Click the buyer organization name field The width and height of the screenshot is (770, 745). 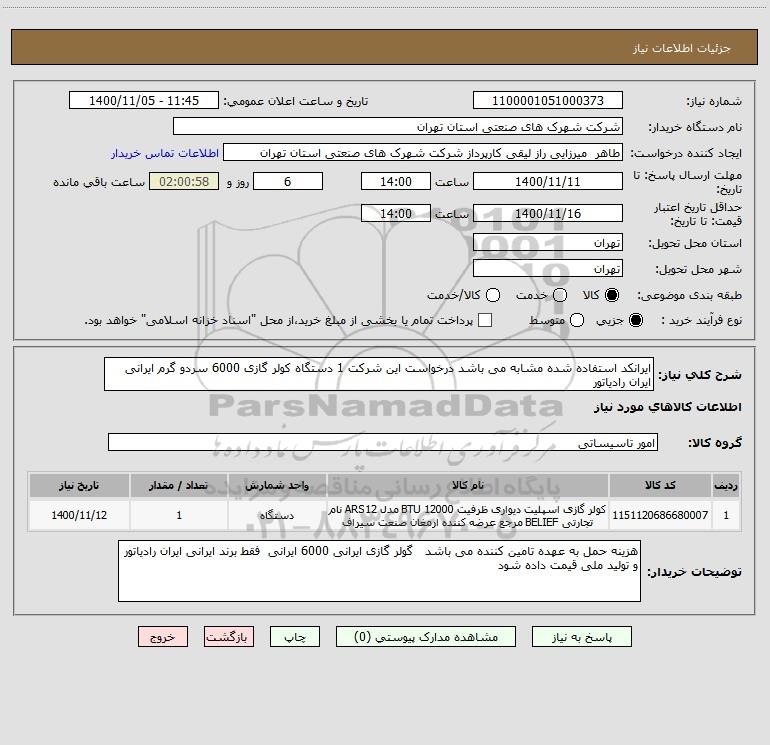pyautogui.click(x=398, y=127)
